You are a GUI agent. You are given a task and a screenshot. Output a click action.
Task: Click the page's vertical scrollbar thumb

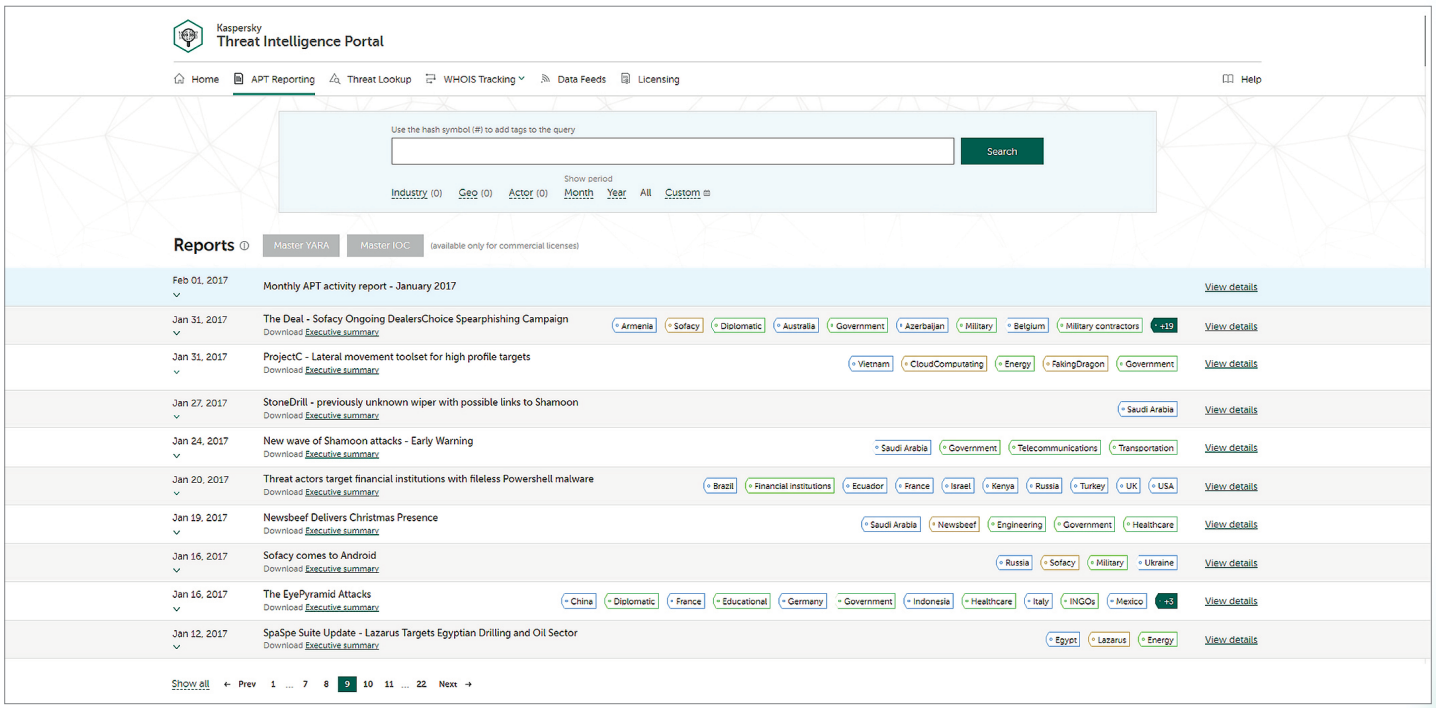tap(1426, 40)
